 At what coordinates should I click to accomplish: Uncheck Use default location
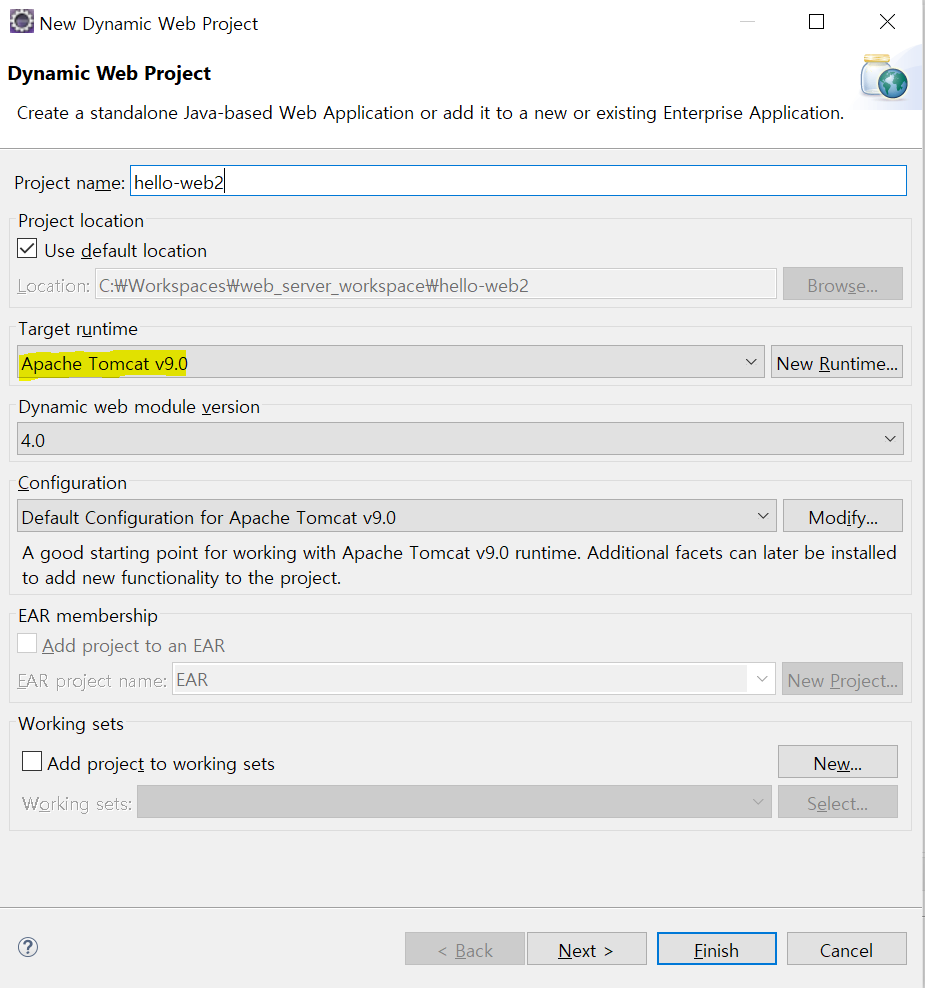pos(27,248)
